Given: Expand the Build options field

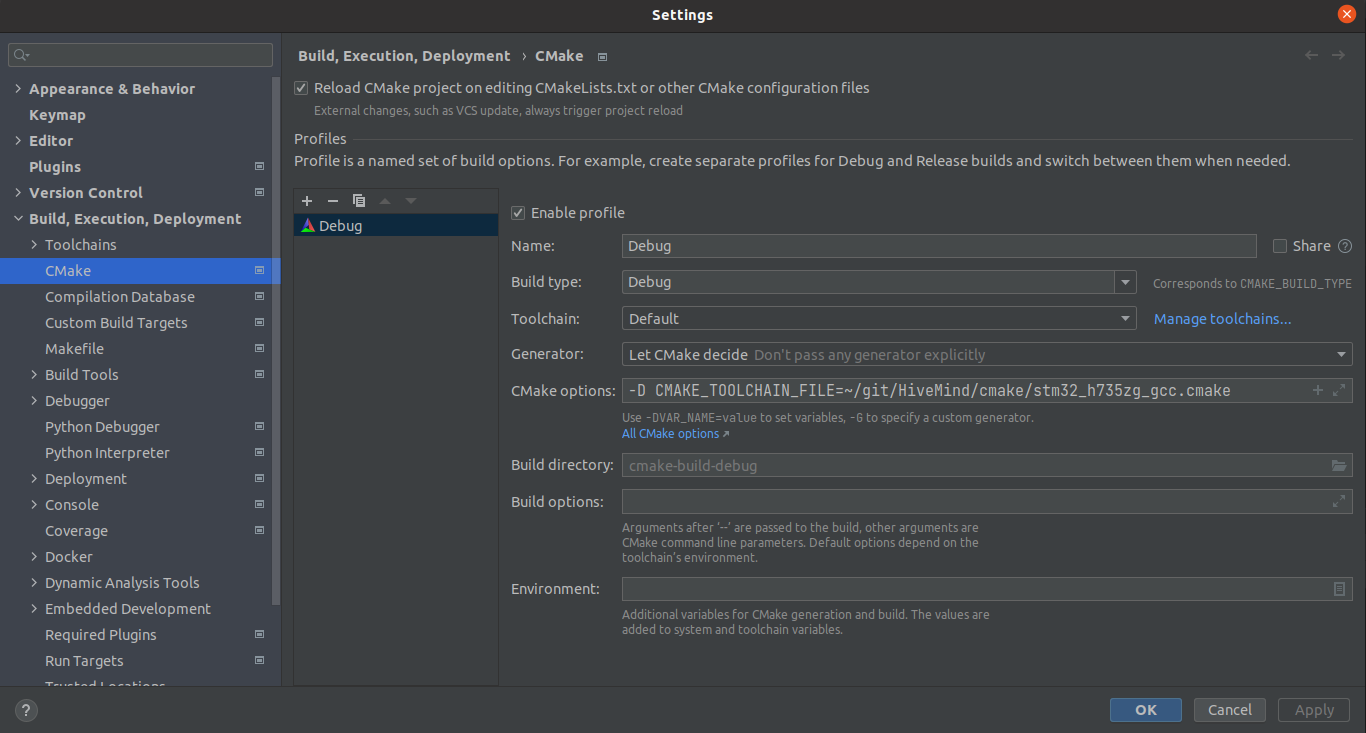Looking at the screenshot, I should click(1339, 502).
